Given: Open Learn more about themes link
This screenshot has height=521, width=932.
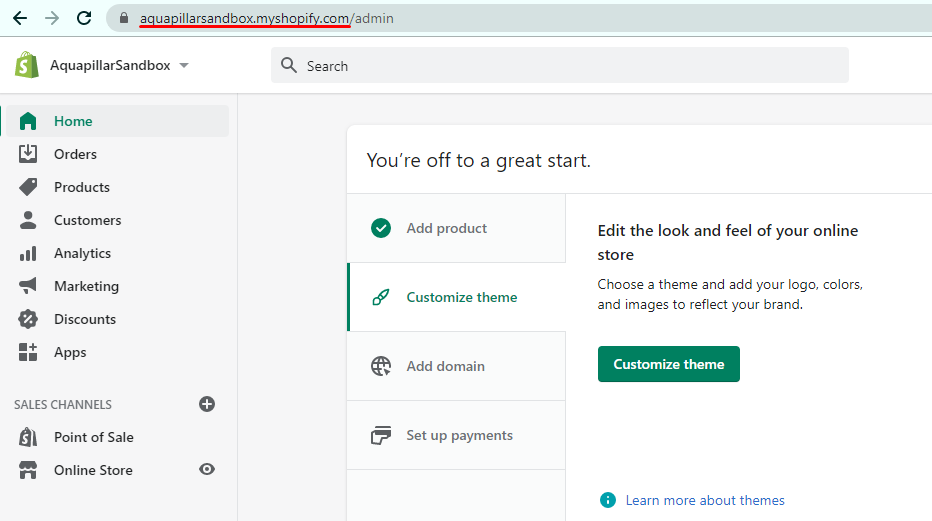Looking at the screenshot, I should tap(705, 500).
